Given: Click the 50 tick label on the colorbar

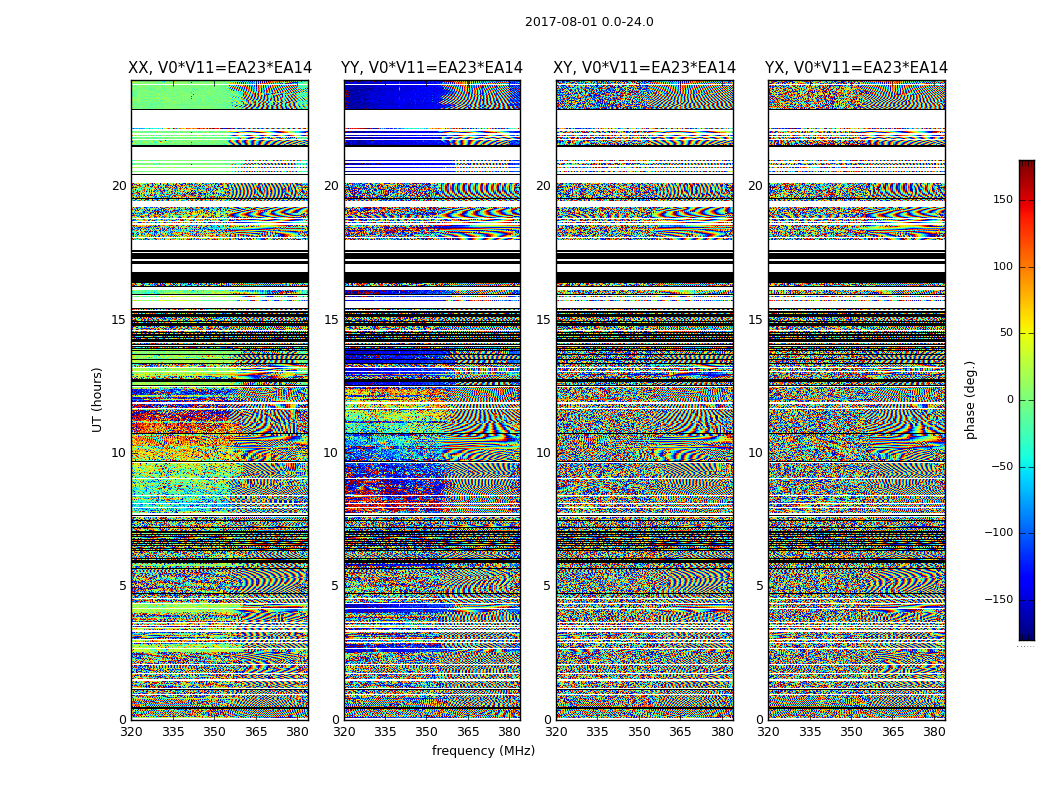Looking at the screenshot, I should coord(1006,333).
